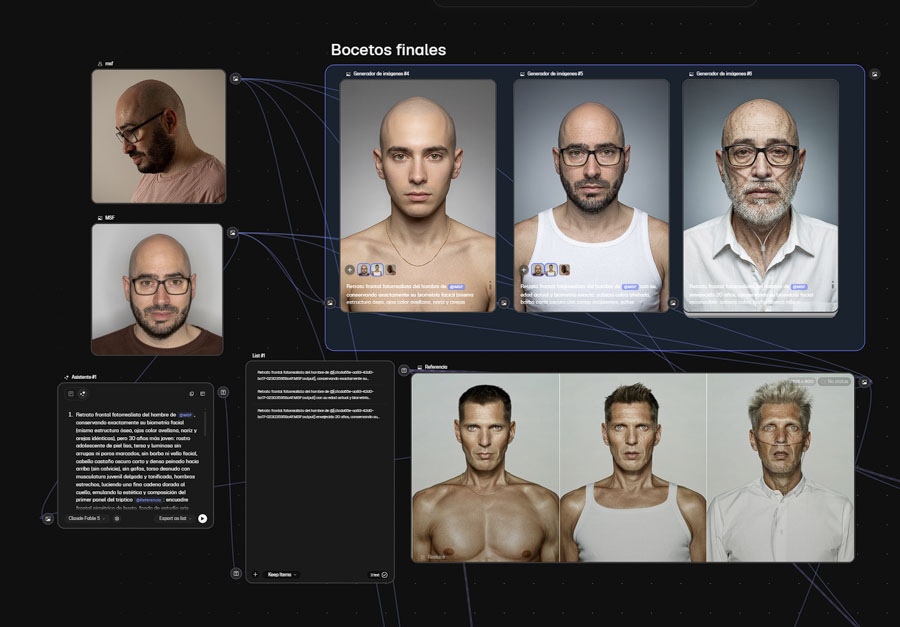Screen dimensions: 900x627
Task: Select the third item in List #1
Action: [x=319, y=414]
